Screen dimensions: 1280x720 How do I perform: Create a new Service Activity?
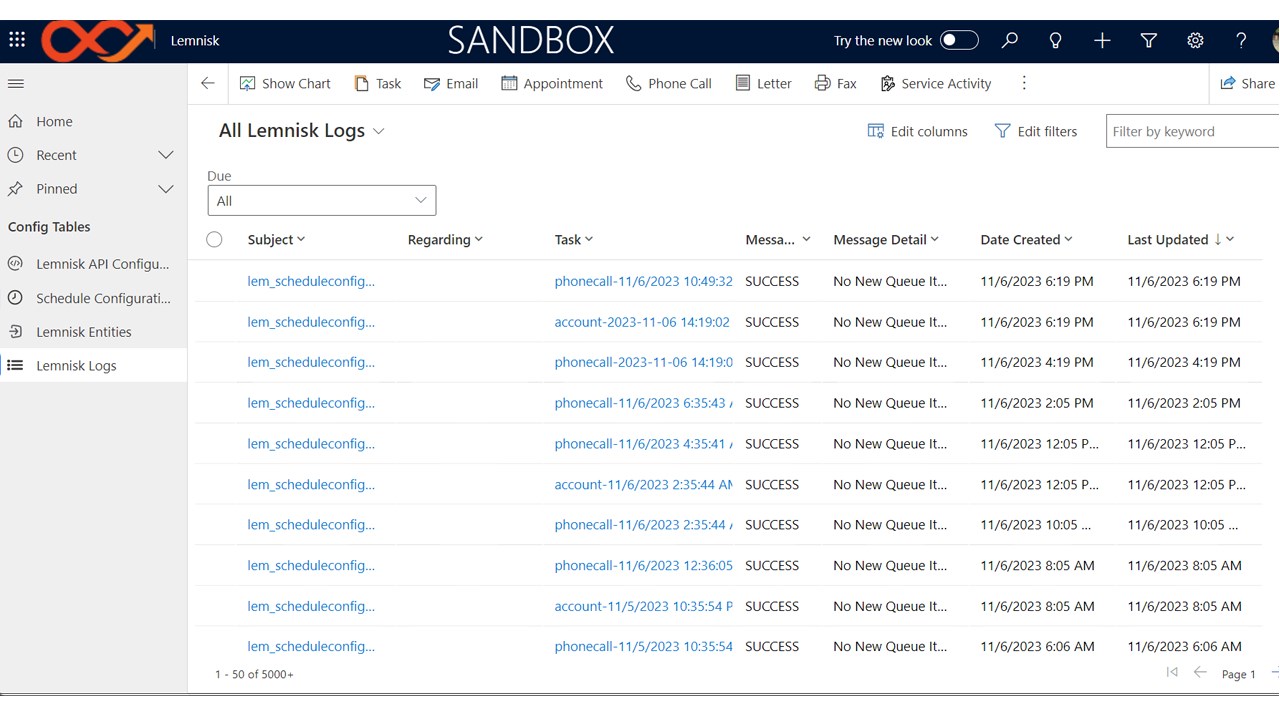tap(935, 84)
